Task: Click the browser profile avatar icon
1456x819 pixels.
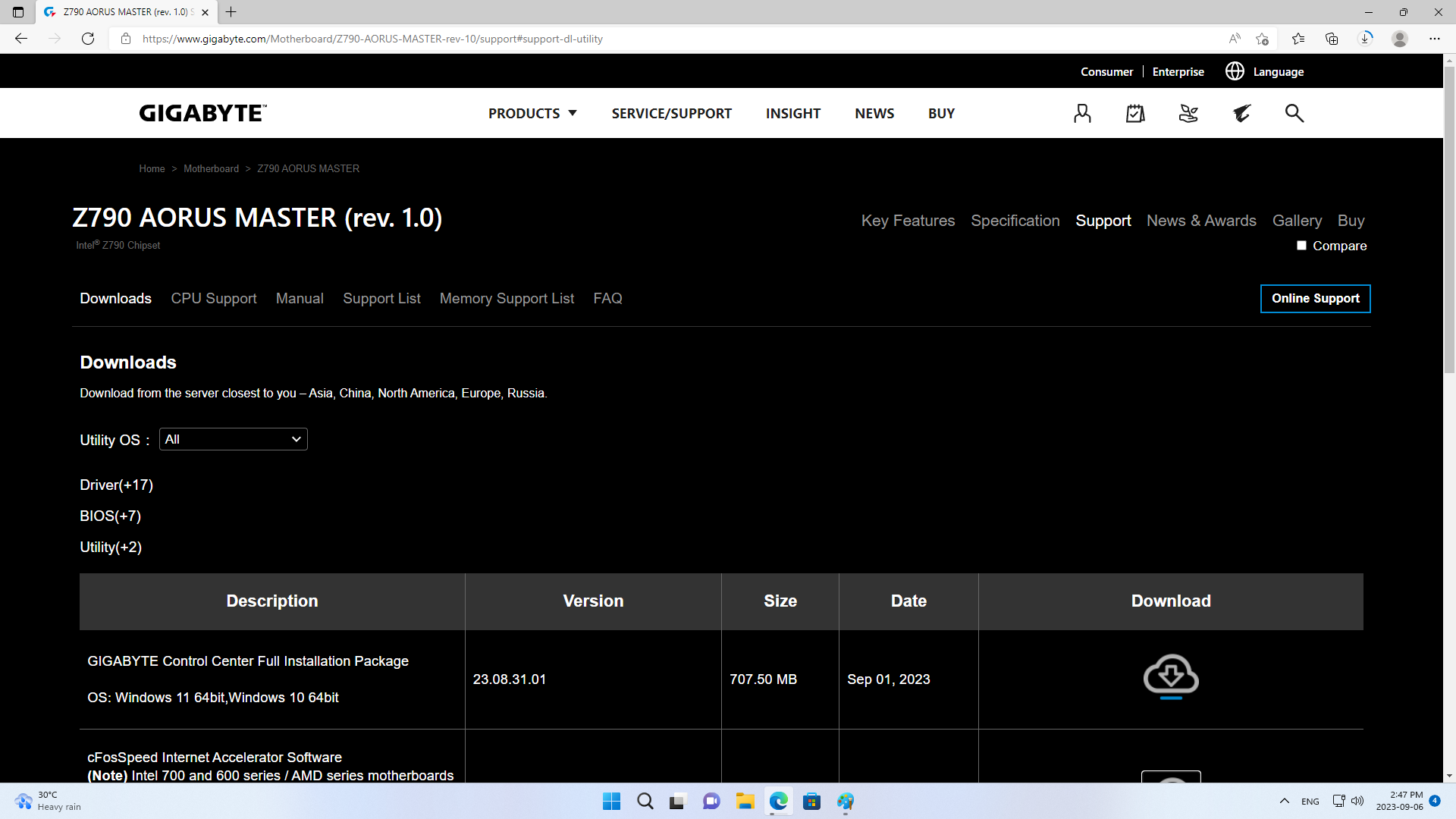Action: click(1400, 39)
